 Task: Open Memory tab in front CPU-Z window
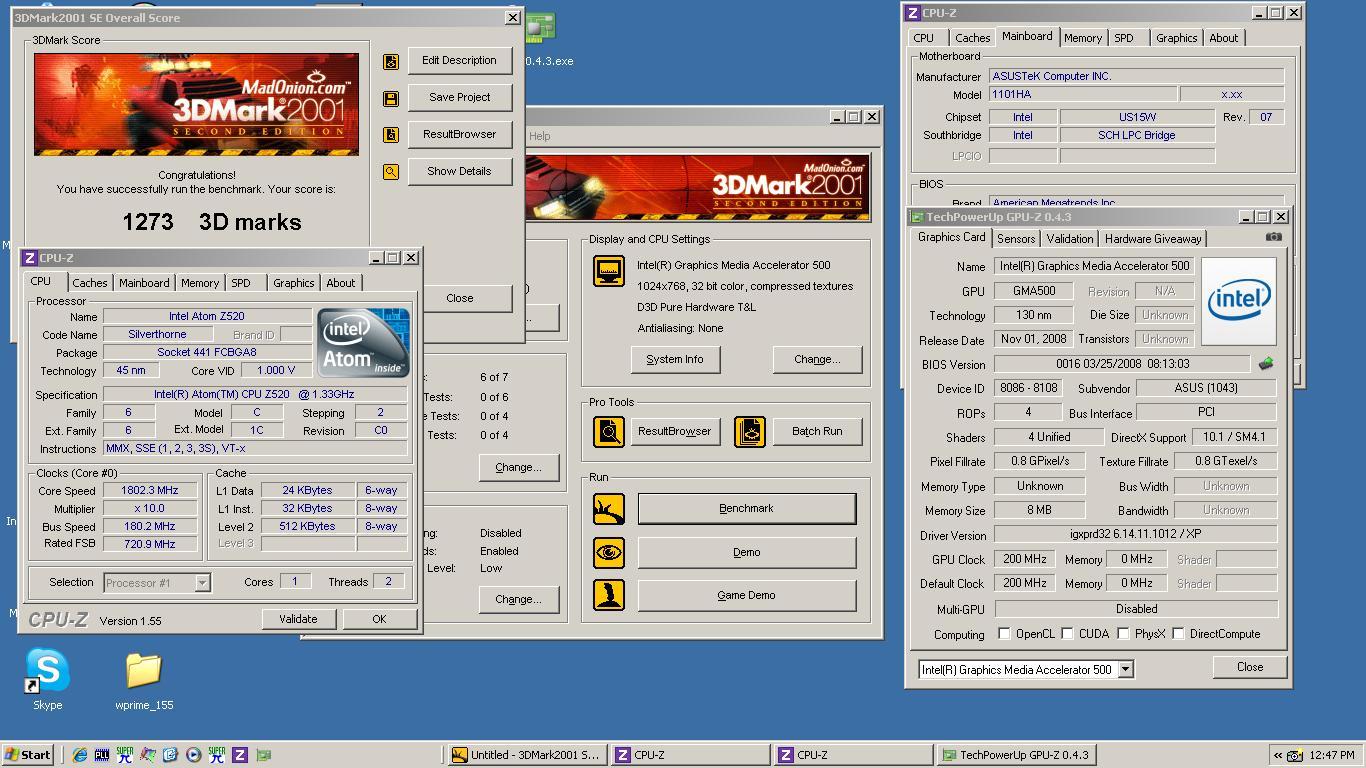pos(199,283)
